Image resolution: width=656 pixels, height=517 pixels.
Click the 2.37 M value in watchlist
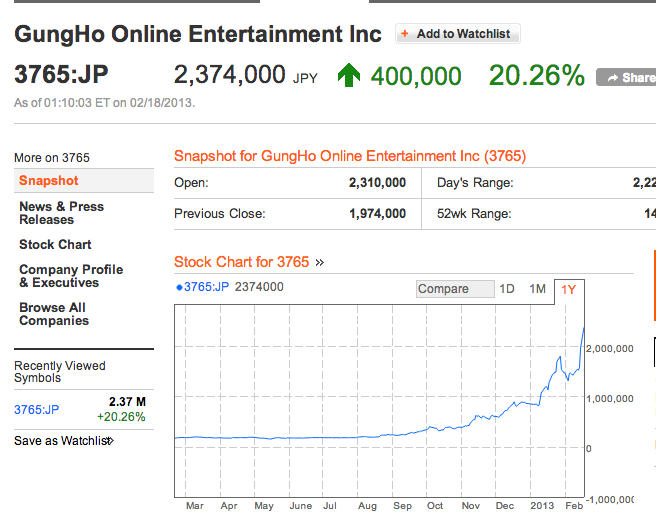(127, 402)
